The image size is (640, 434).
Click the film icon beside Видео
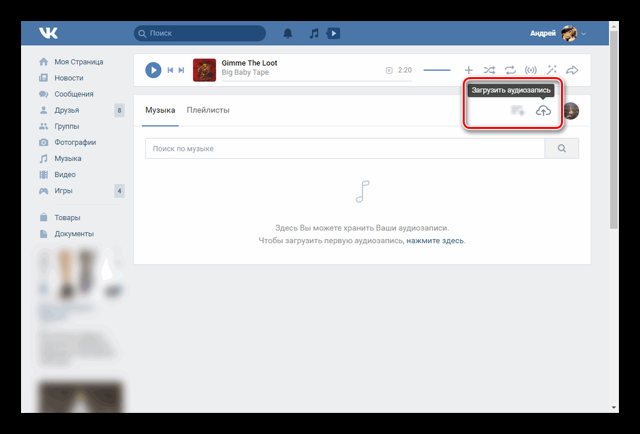coord(43,175)
